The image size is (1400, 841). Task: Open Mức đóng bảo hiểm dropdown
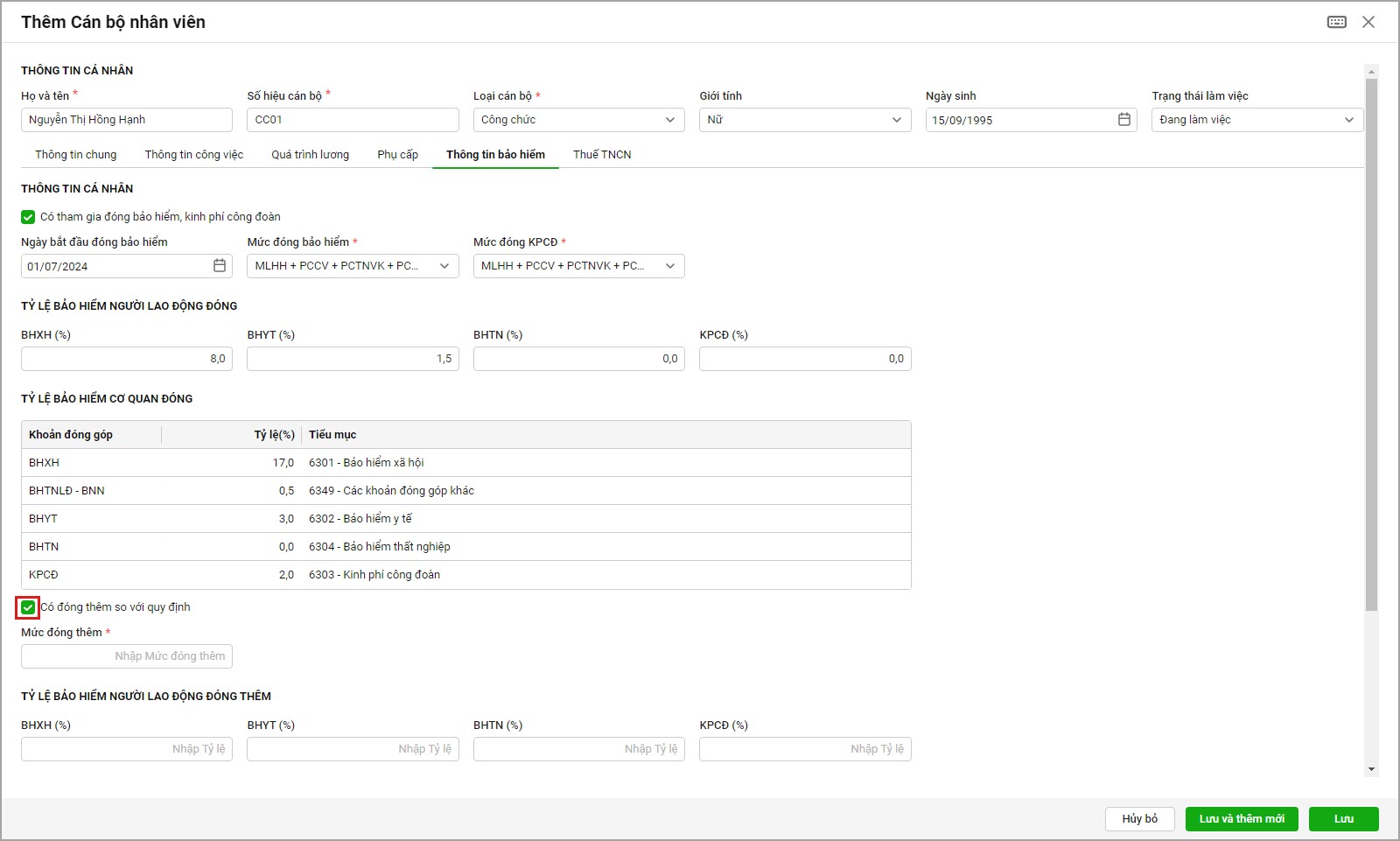444,266
